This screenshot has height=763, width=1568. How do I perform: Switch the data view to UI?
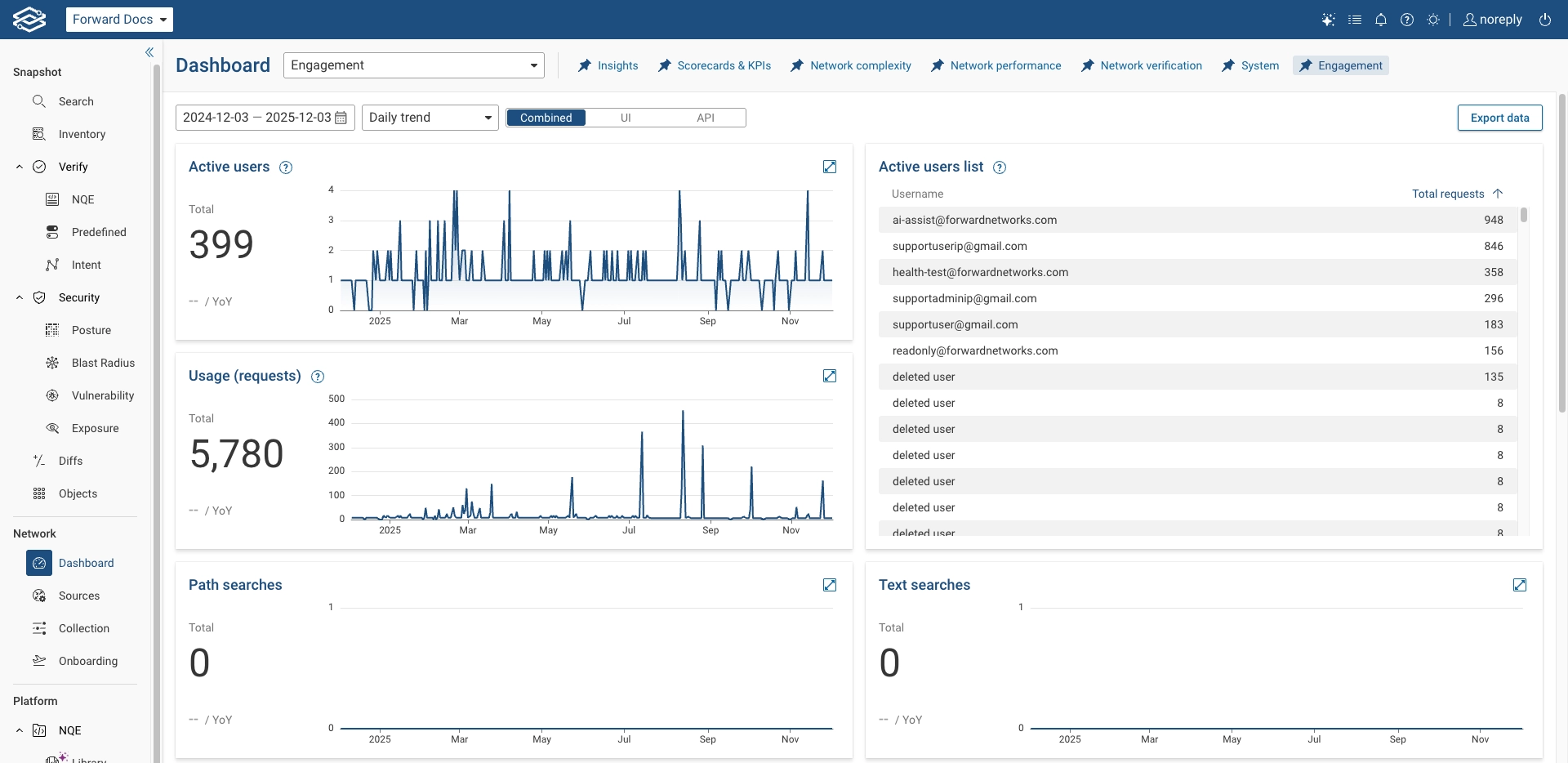[626, 118]
